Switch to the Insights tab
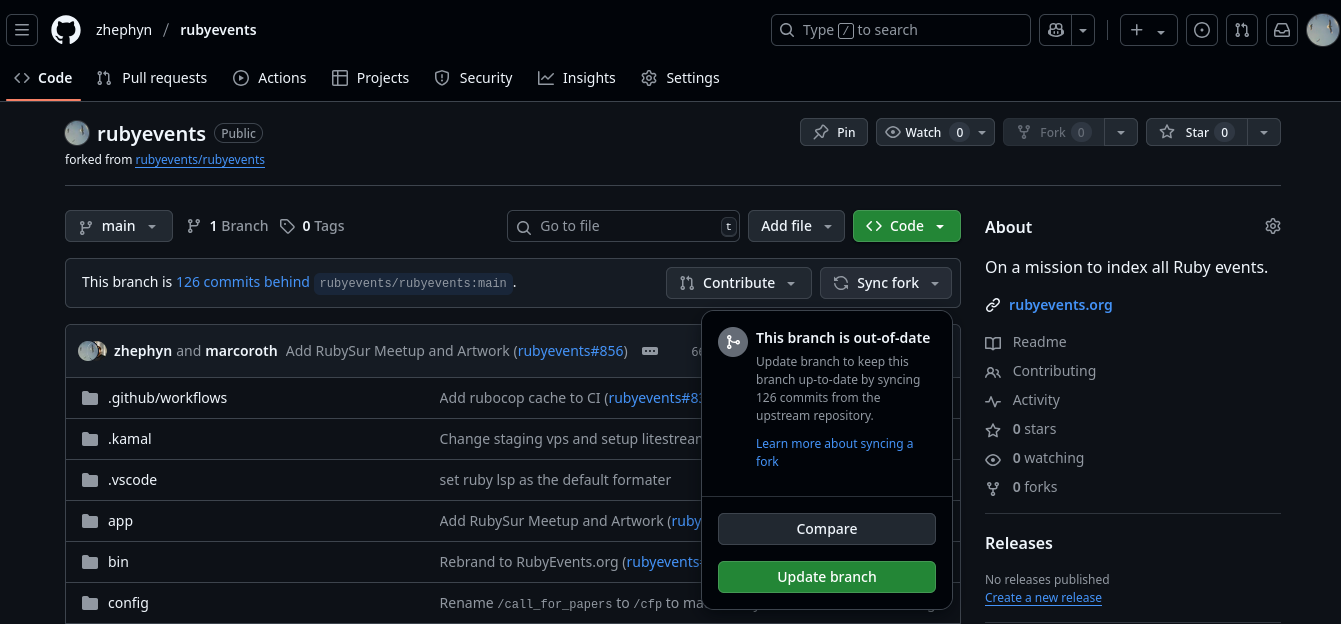The height and width of the screenshot is (624, 1341). click(x=577, y=78)
